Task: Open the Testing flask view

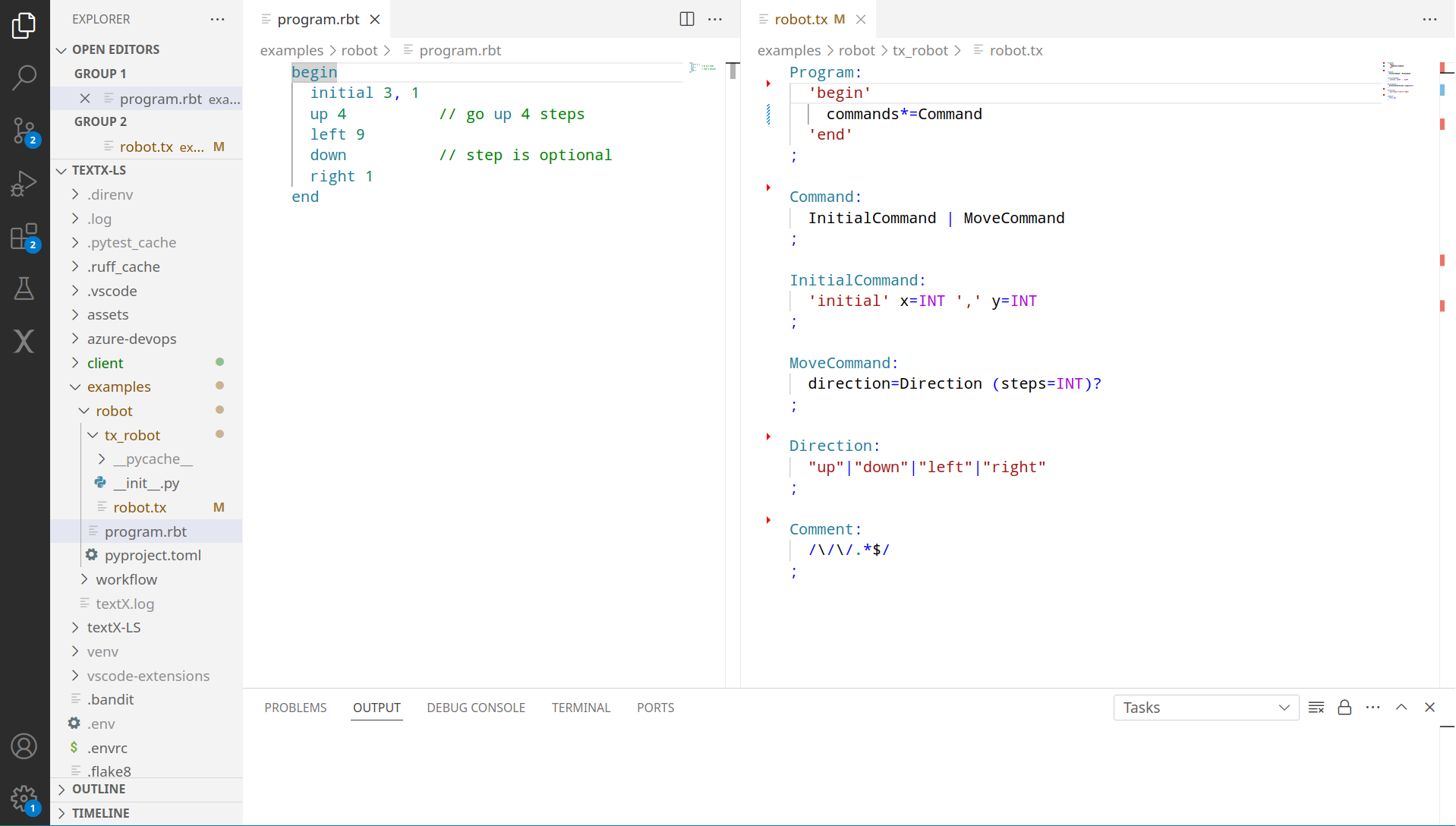Action: click(24, 288)
